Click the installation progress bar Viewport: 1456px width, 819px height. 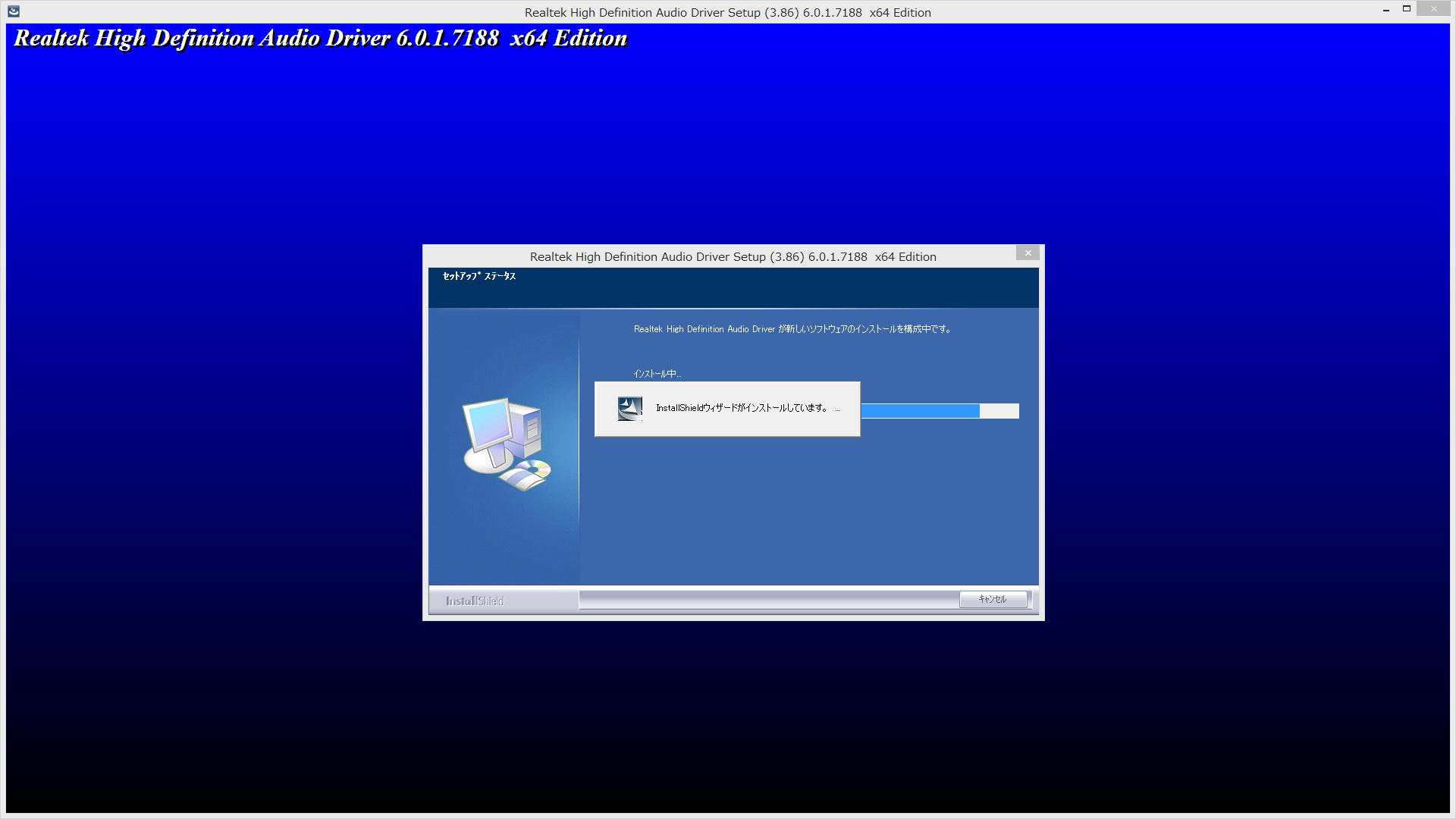tap(940, 411)
